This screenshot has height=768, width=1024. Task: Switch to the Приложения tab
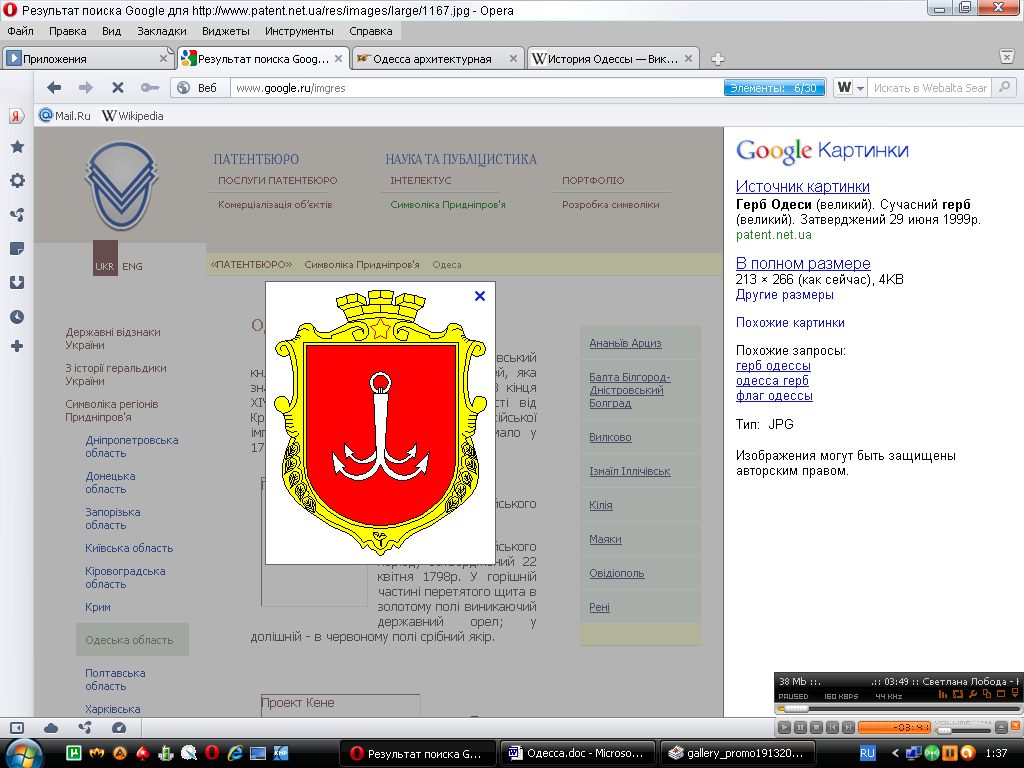[x=88, y=59]
